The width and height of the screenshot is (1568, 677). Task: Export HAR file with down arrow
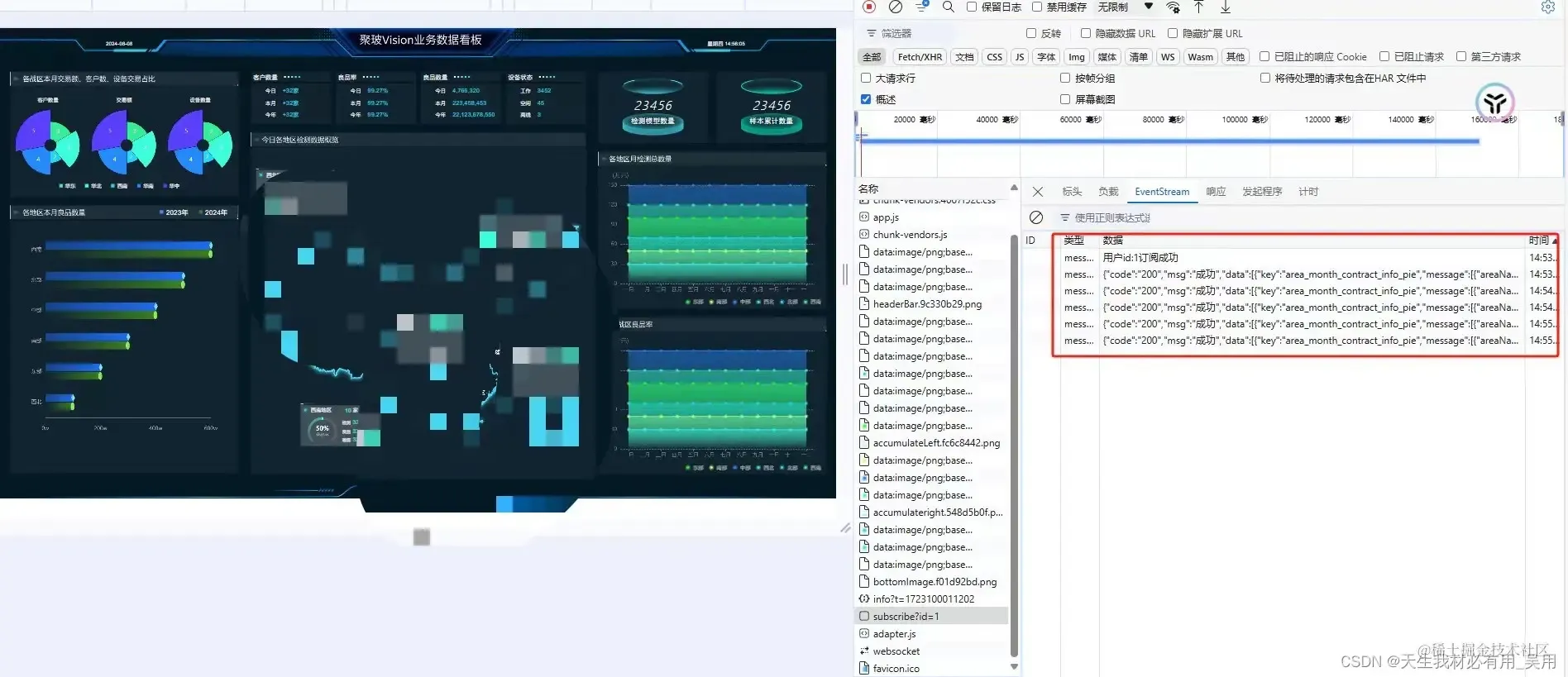coord(1226,7)
